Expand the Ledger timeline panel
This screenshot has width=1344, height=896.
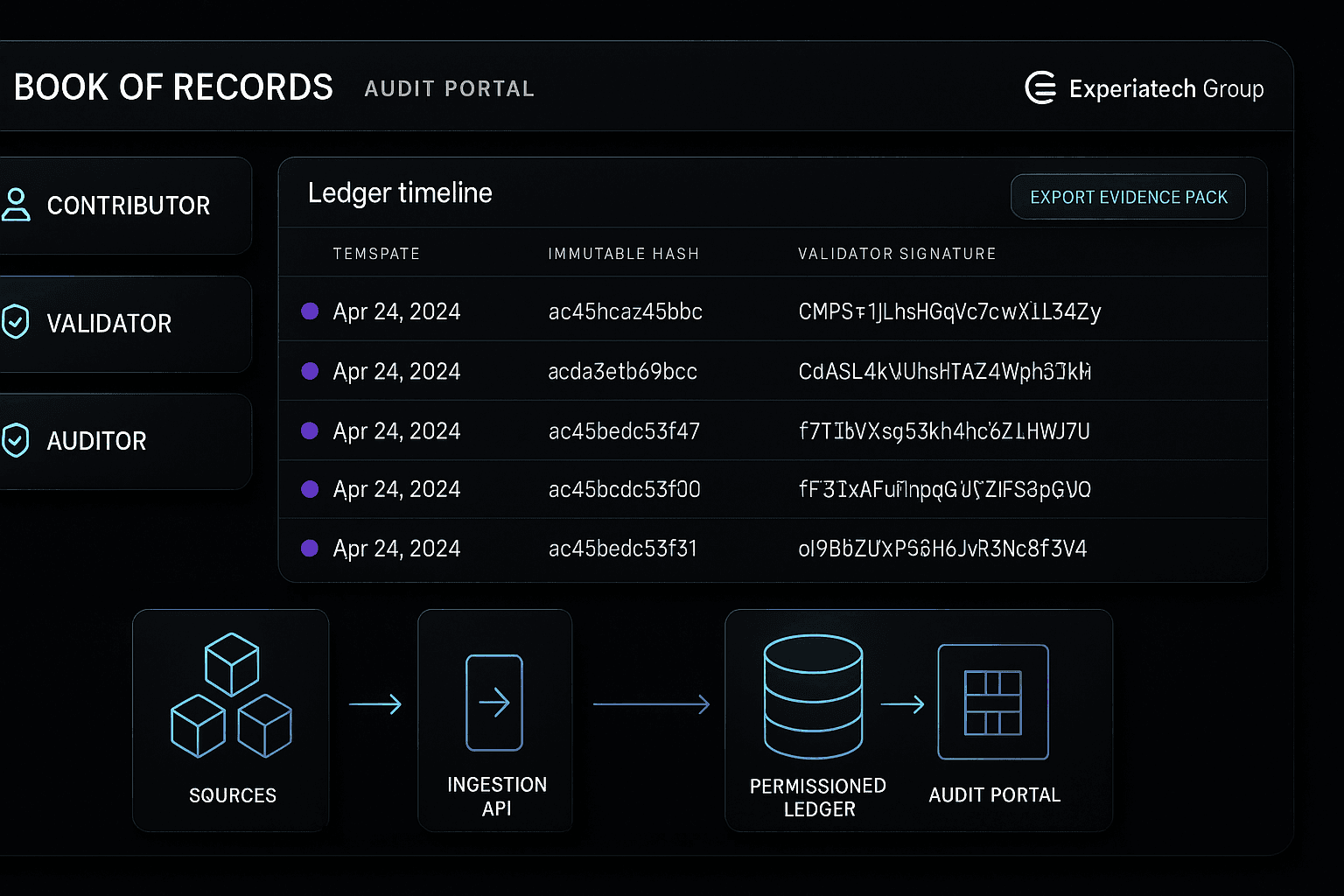(399, 192)
